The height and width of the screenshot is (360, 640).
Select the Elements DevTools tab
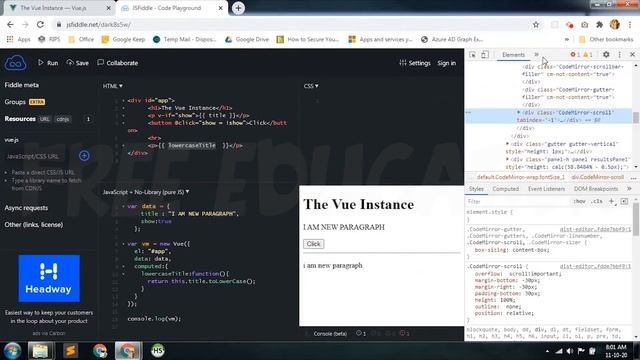513,55
